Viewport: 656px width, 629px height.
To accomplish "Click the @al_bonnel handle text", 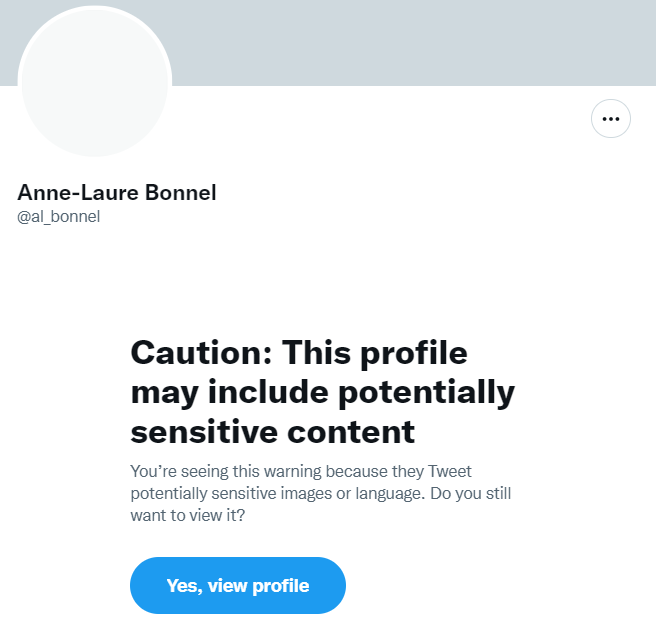I will coord(59,216).
